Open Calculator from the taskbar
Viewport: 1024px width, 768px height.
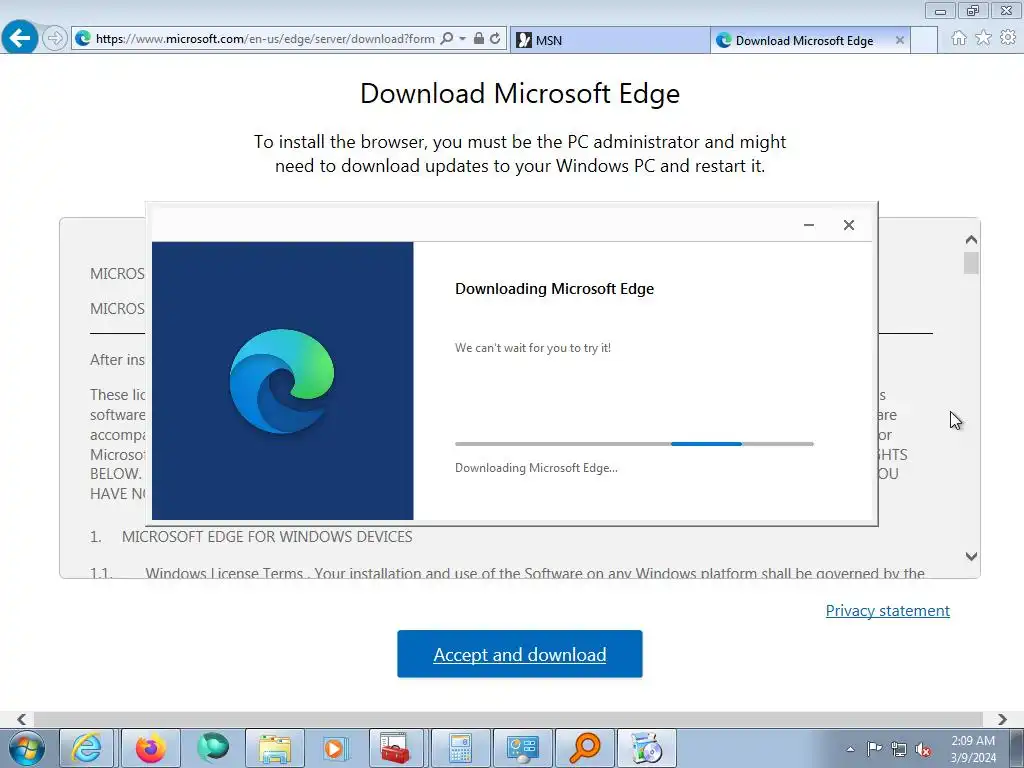(460, 748)
